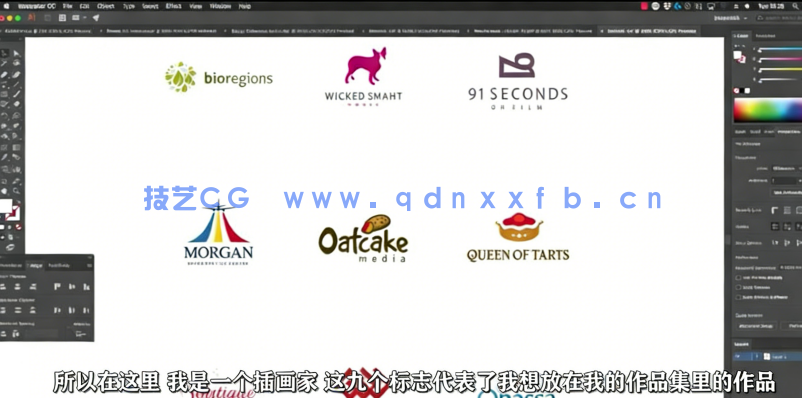Select the Type tool

4,84
